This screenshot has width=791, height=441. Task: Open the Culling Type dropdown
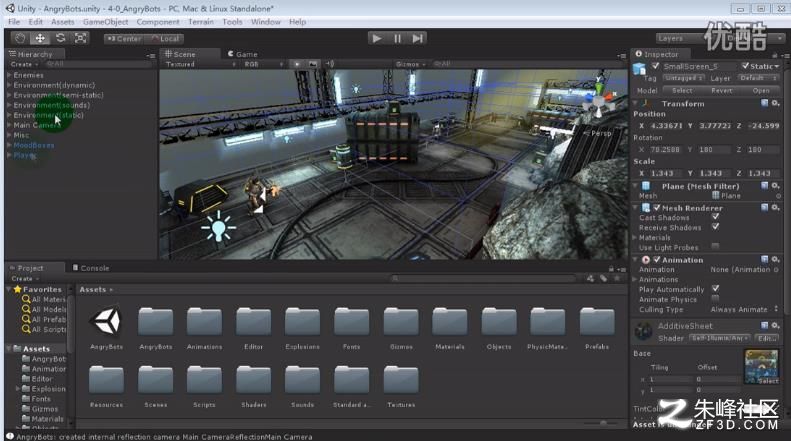(x=744, y=309)
